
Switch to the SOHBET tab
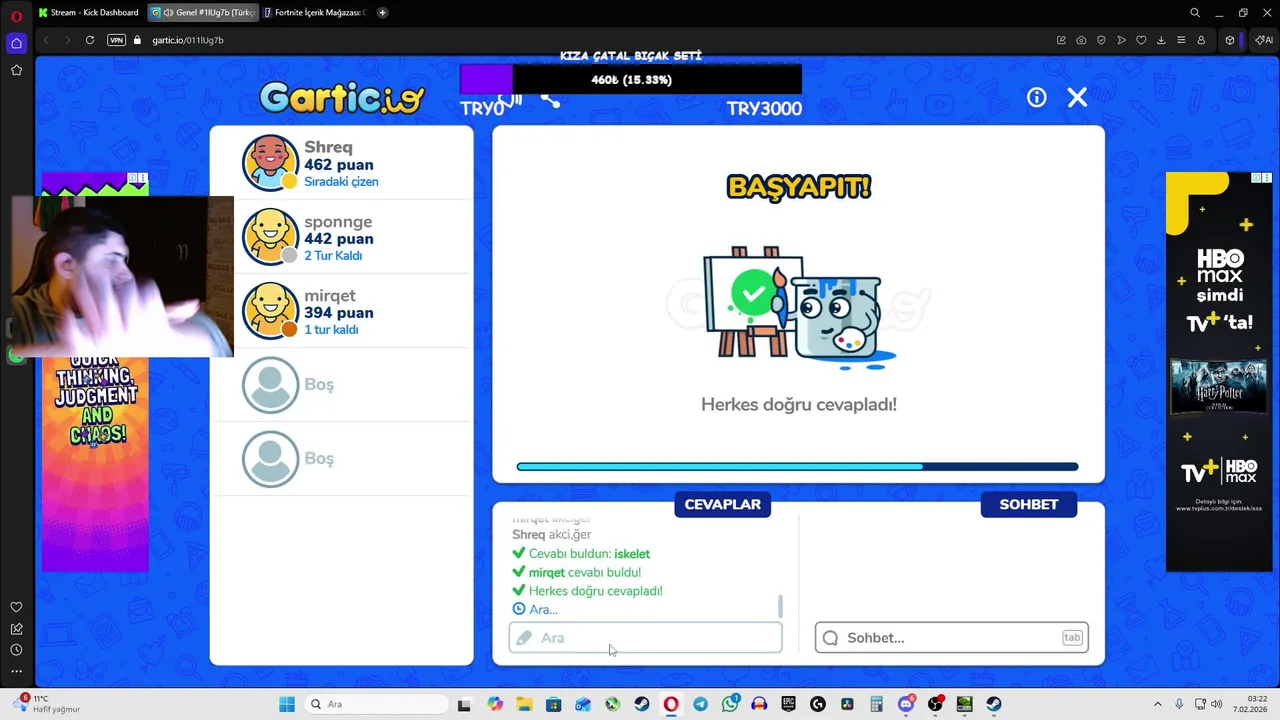(1028, 505)
